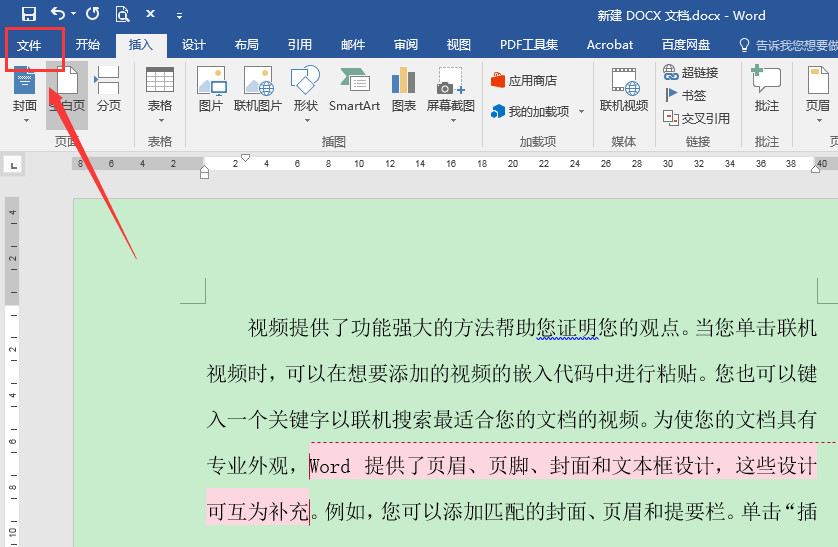Switch to 布局 tab
Viewport: 838px width, 547px height.
246,45
